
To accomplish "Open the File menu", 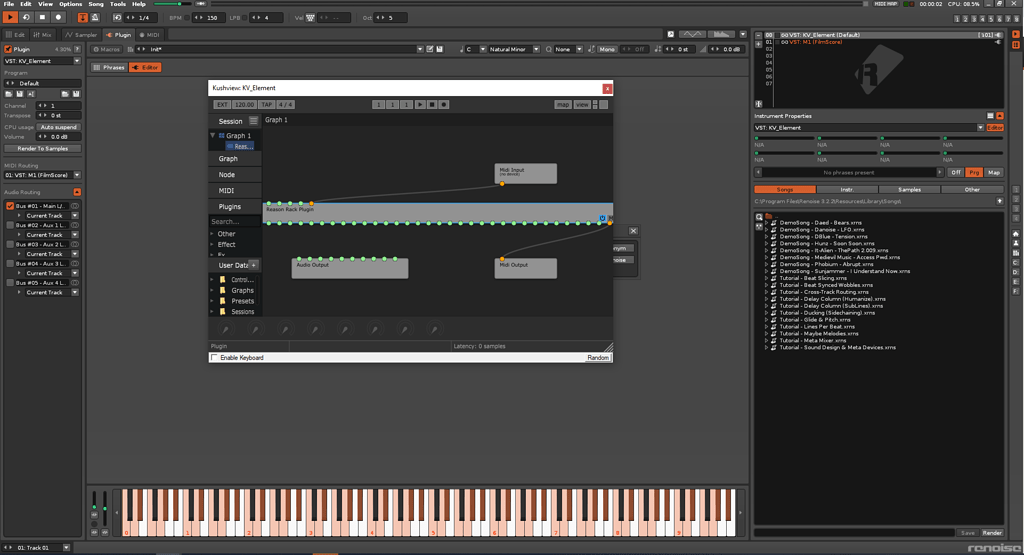I will [x=8, y=4].
